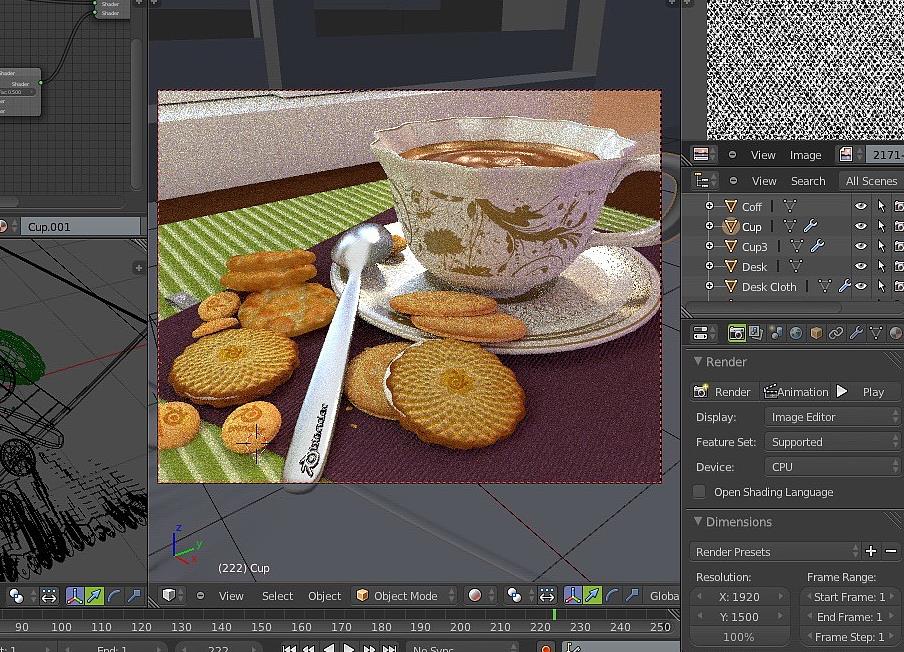904x652 pixels.
Task: Collapse the Render panel
Action: coord(698,361)
